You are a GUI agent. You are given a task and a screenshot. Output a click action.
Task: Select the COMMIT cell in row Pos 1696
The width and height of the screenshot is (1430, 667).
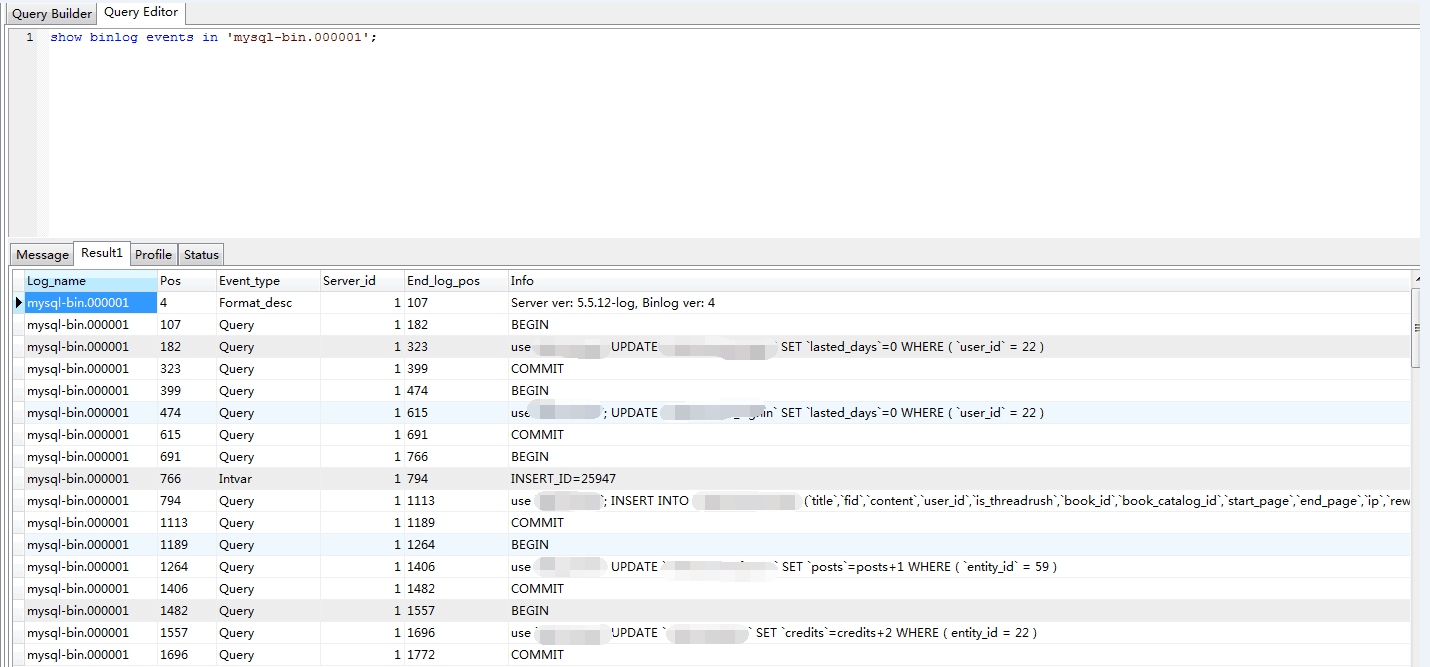pyautogui.click(x=959, y=655)
